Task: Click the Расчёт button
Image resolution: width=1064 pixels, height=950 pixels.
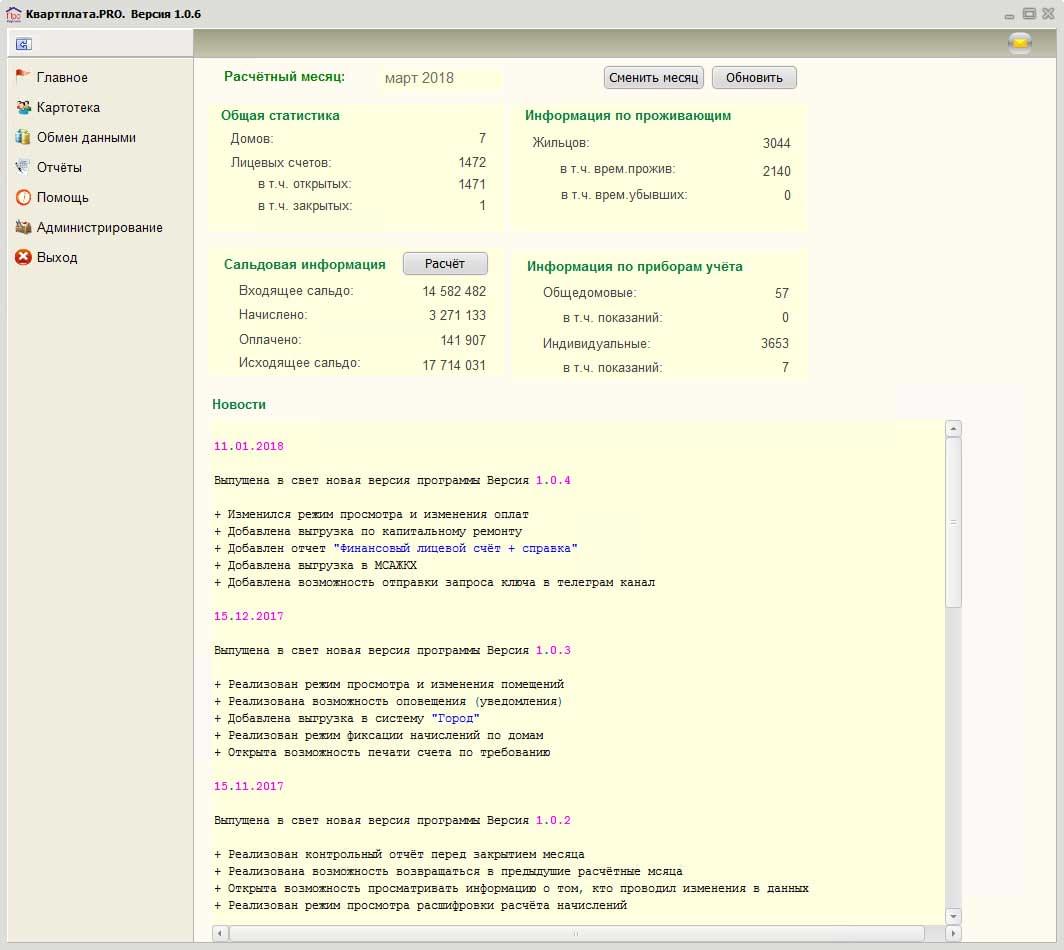Action: (445, 263)
